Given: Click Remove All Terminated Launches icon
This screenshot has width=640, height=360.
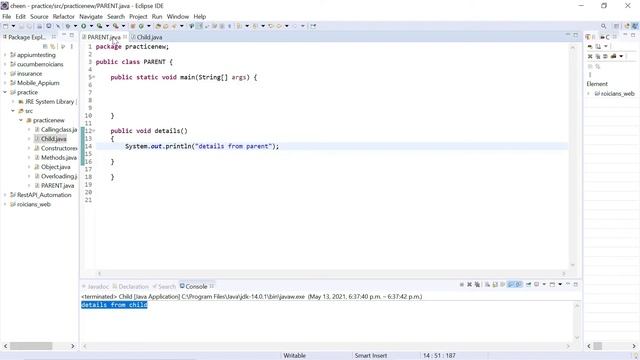Looking at the screenshot, I should tap(477, 284).
